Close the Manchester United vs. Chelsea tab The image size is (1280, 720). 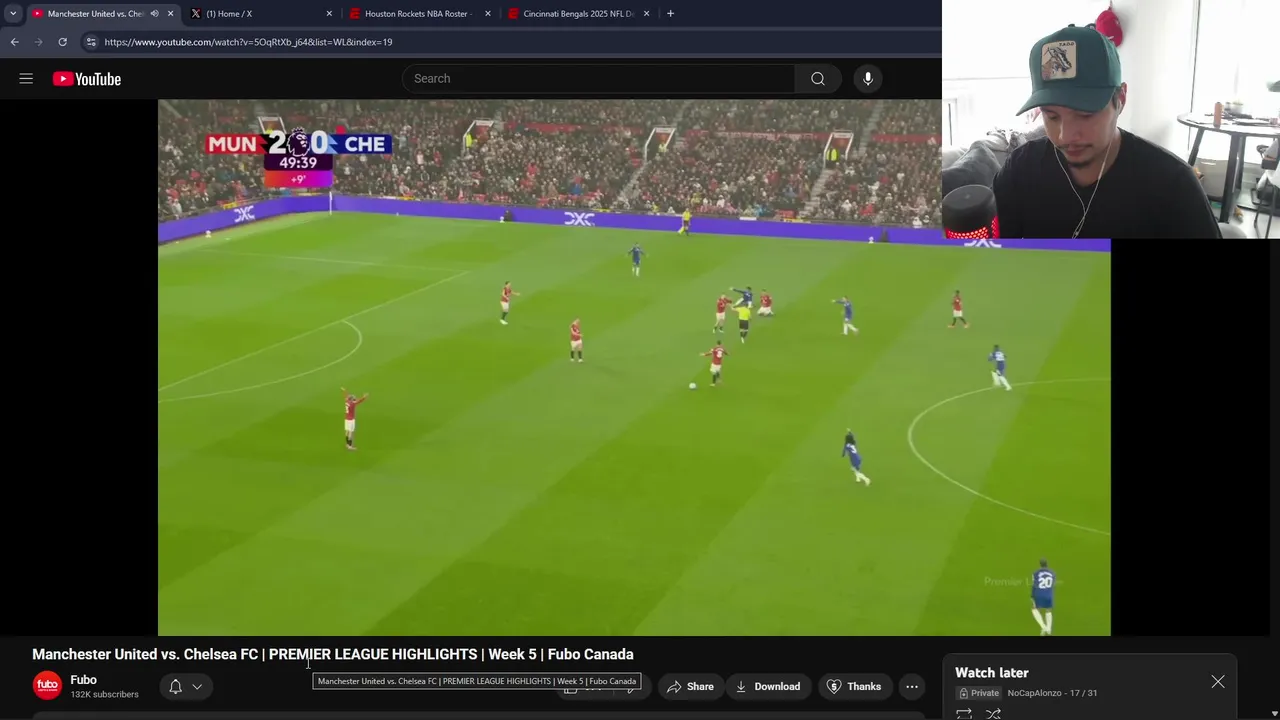click(170, 14)
